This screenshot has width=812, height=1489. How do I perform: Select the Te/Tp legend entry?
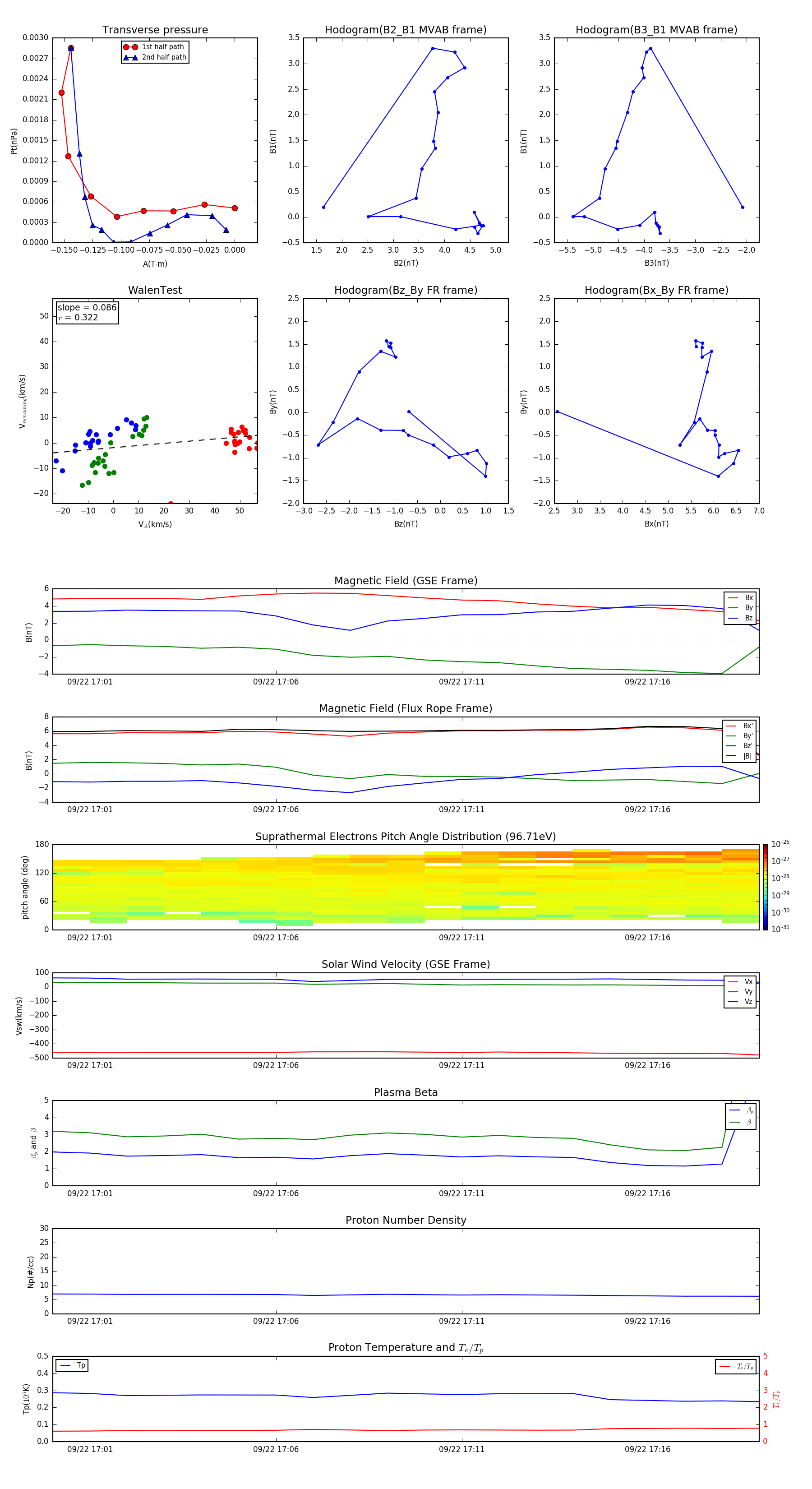tap(736, 1366)
